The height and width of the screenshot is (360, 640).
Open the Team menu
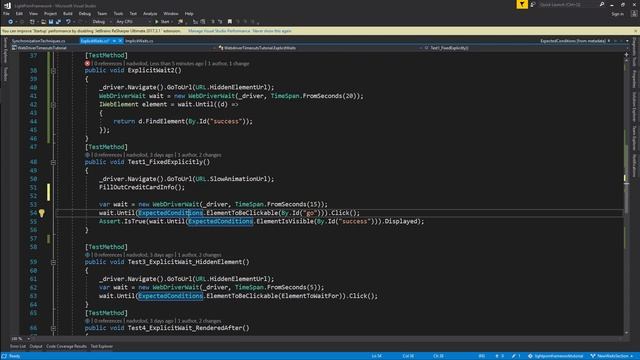point(102,14)
